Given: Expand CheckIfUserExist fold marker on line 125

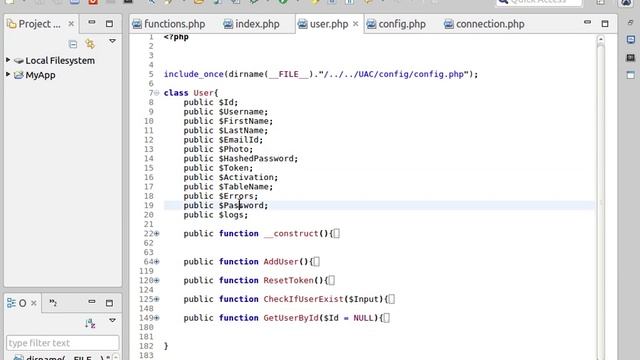Looking at the screenshot, I should 157,300.
